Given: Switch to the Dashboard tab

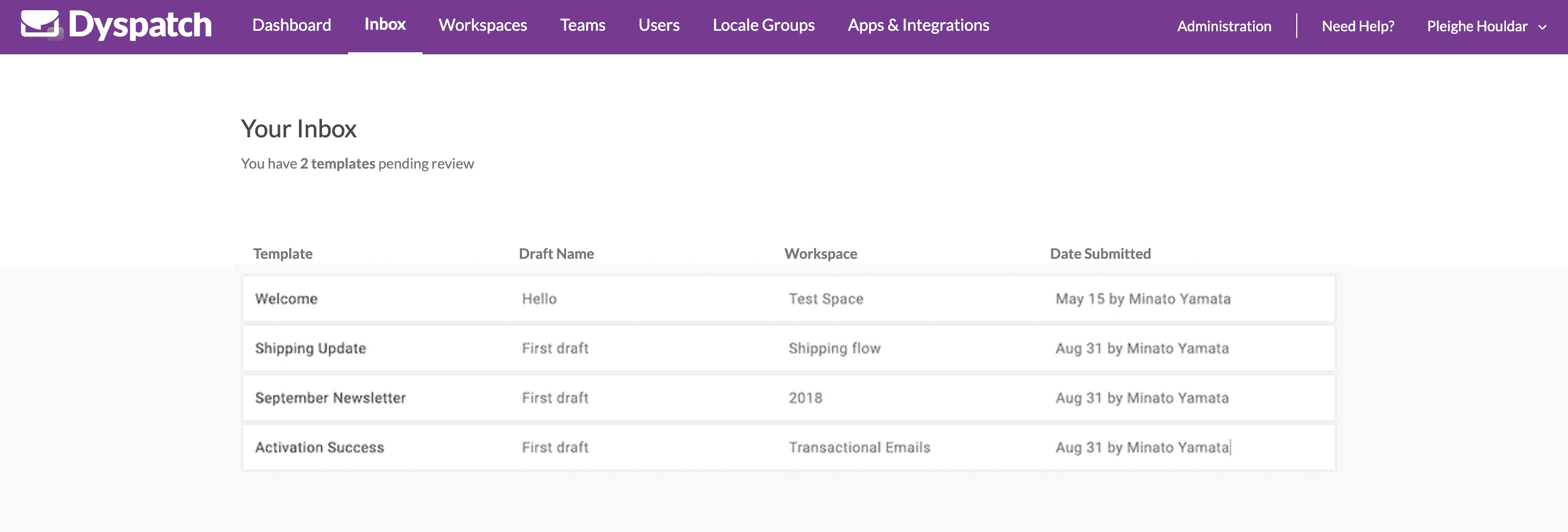Looking at the screenshot, I should point(292,25).
